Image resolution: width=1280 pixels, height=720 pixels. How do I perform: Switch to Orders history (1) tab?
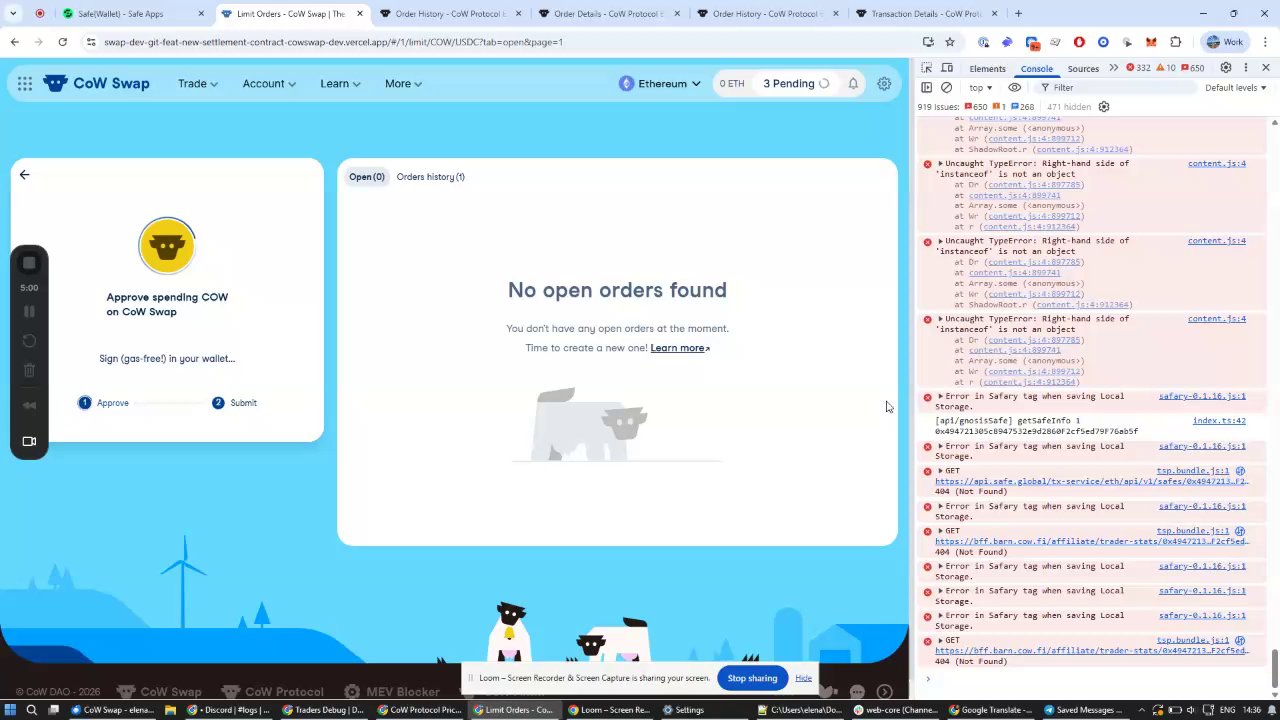[x=430, y=177]
